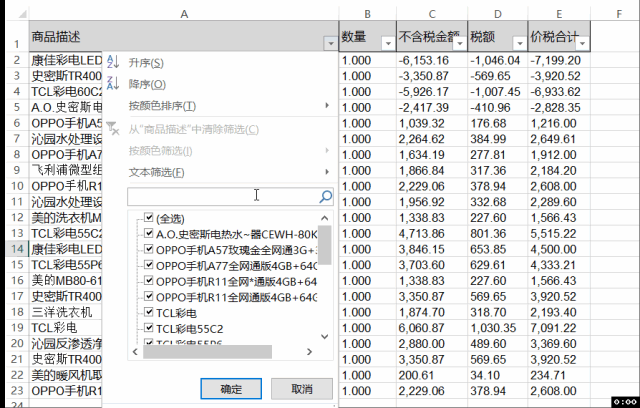Select column D header

pyautogui.click(x=498, y=14)
